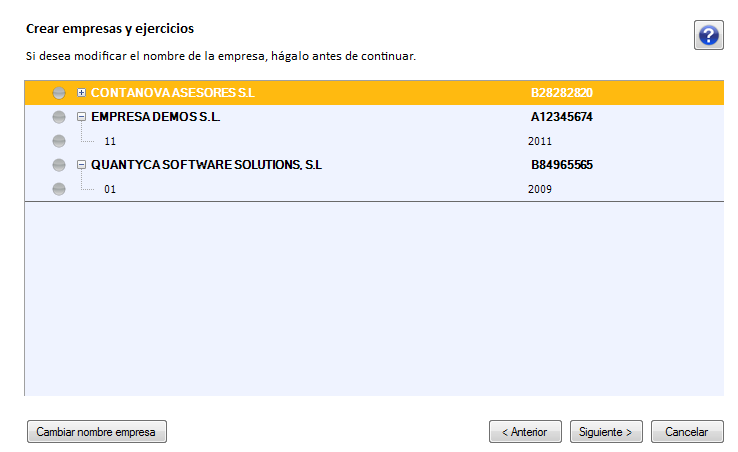The height and width of the screenshot is (452, 738).
Task: Open the blue help question mark icon
Action: click(708, 35)
